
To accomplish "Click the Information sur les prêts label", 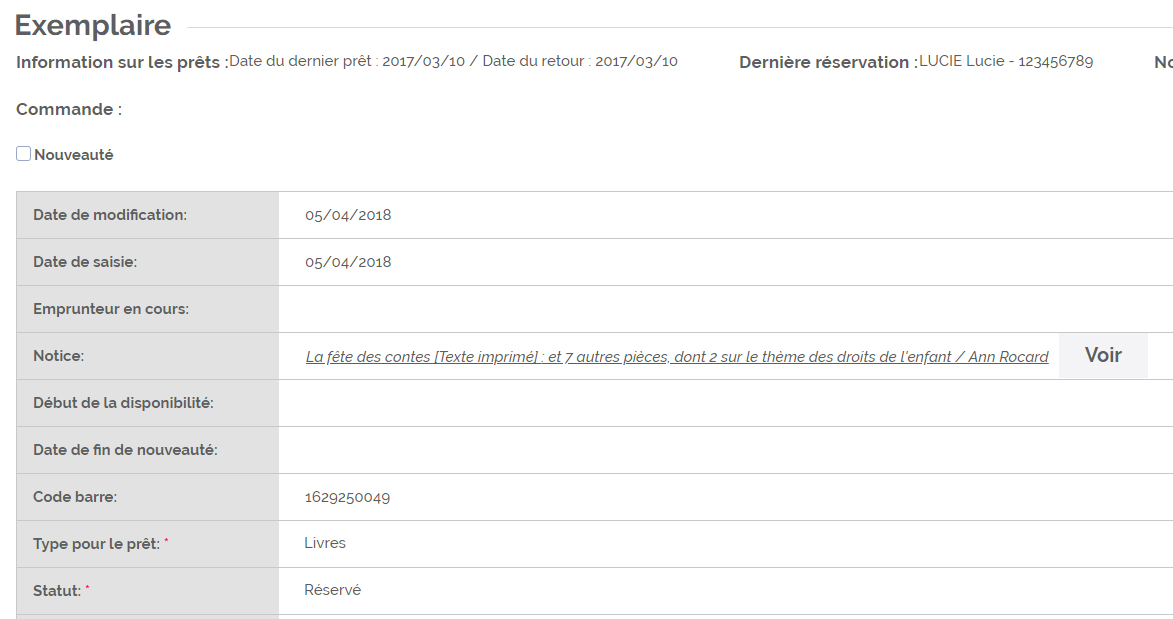I will pos(122,62).
